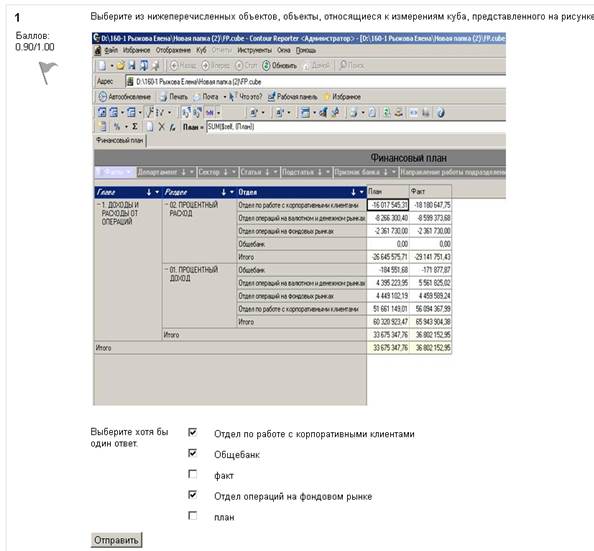
Task: Collapse the '01. ПРОЦЕНТНЫЙ ДОХОД' node
Action: [x=166, y=270]
